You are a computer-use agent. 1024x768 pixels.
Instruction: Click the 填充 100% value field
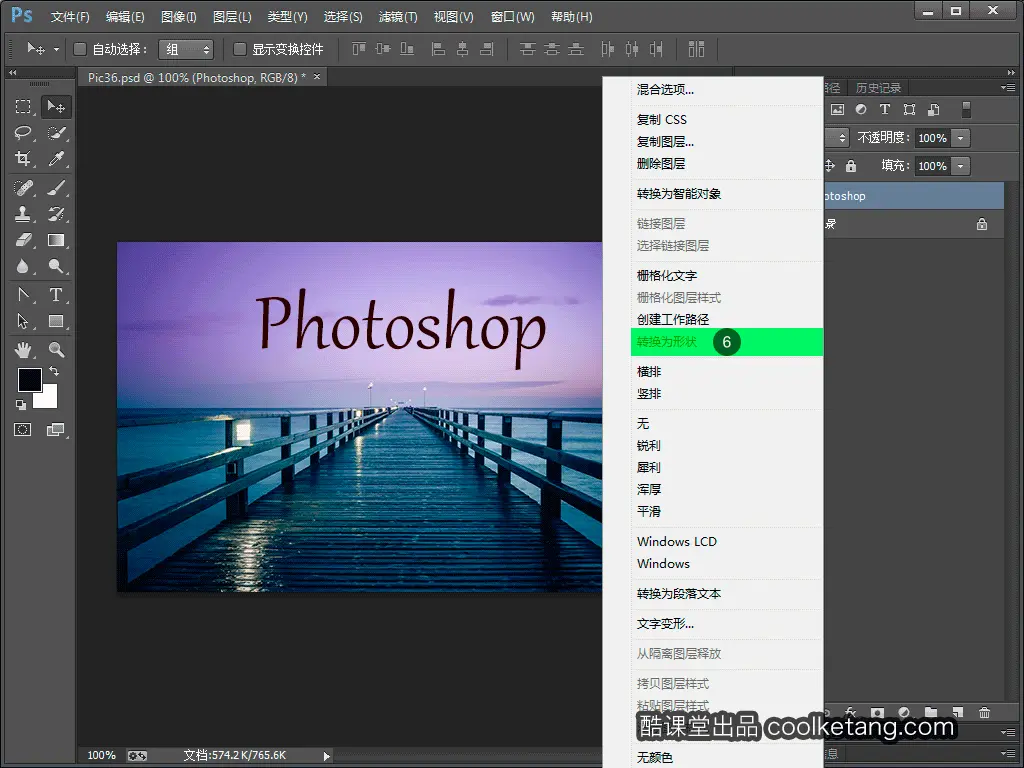click(933, 166)
